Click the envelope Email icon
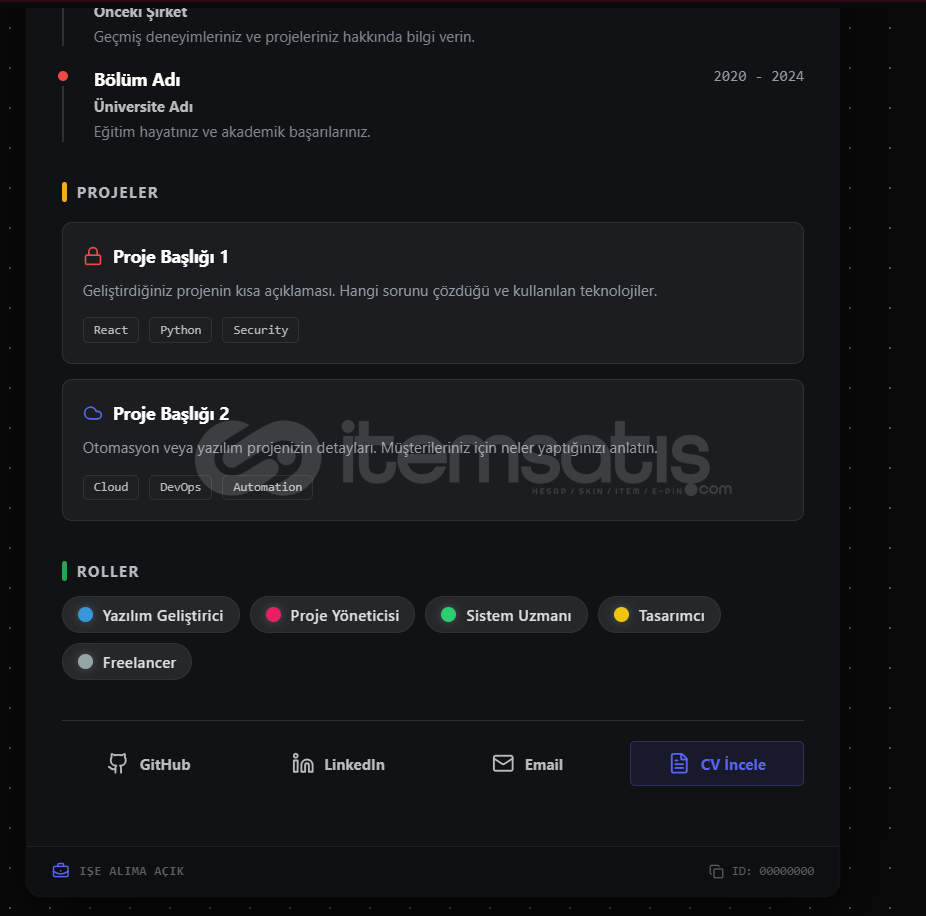This screenshot has width=926, height=916. (x=503, y=763)
